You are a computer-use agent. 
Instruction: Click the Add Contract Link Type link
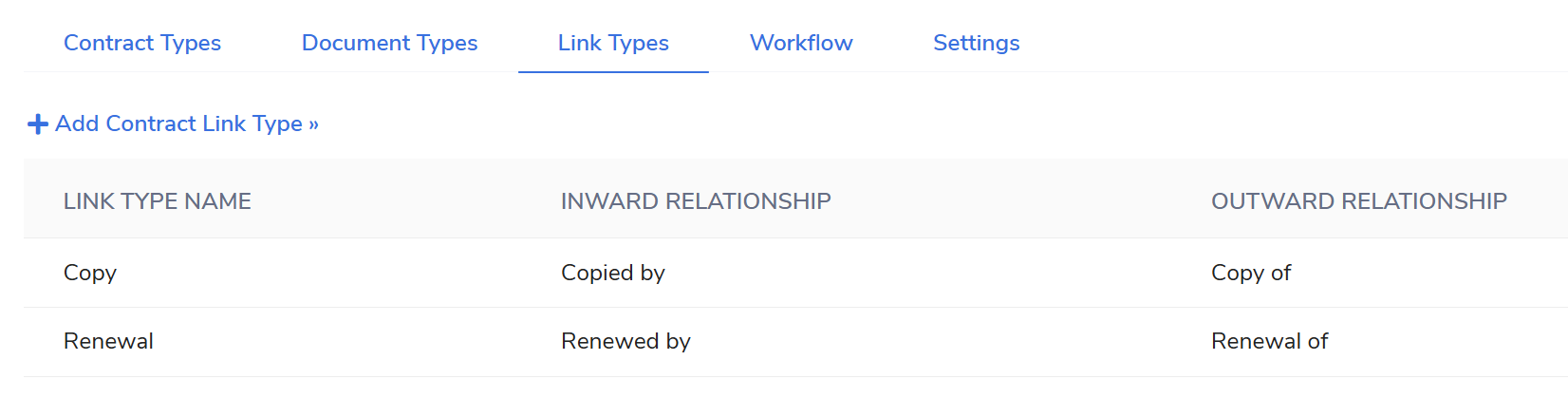pyautogui.click(x=187, y=123)
